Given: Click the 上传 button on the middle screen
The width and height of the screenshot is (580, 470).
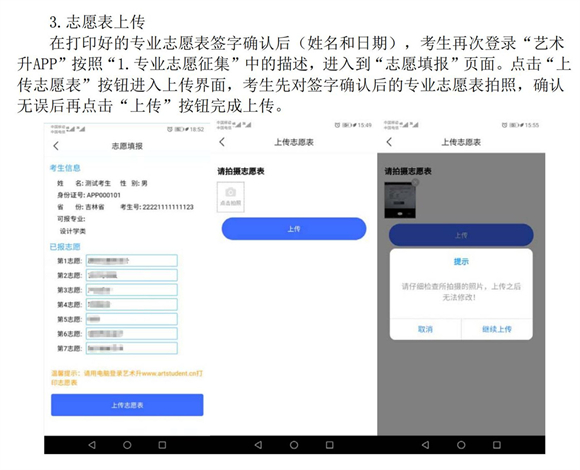Looking at the screenshot, I should coord(294,229).
